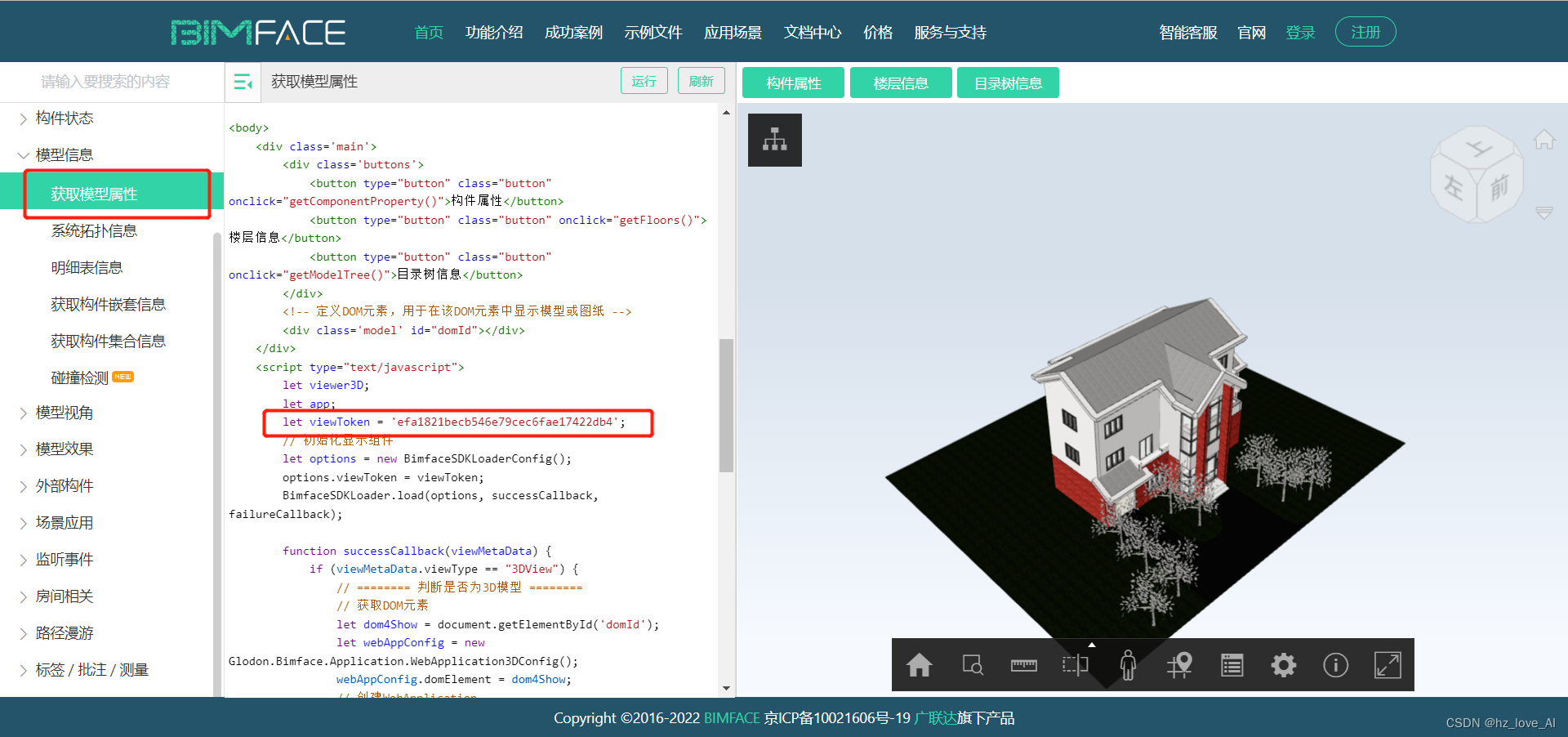
Task: Switch to the 示例文件 navigation item
Action: pyautogui.click(x=653, y=32)
